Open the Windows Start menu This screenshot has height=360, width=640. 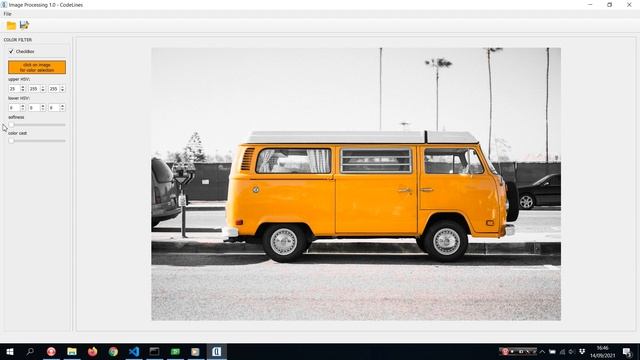pos(10,351)
